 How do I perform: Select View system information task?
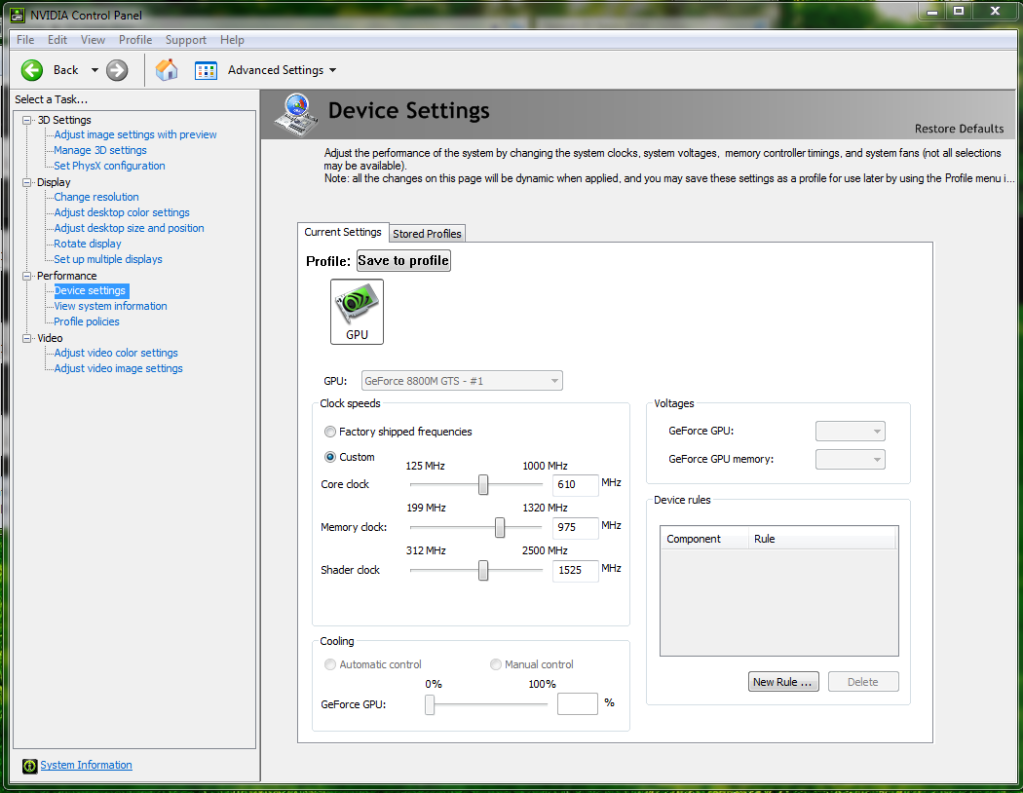[110, 306]
